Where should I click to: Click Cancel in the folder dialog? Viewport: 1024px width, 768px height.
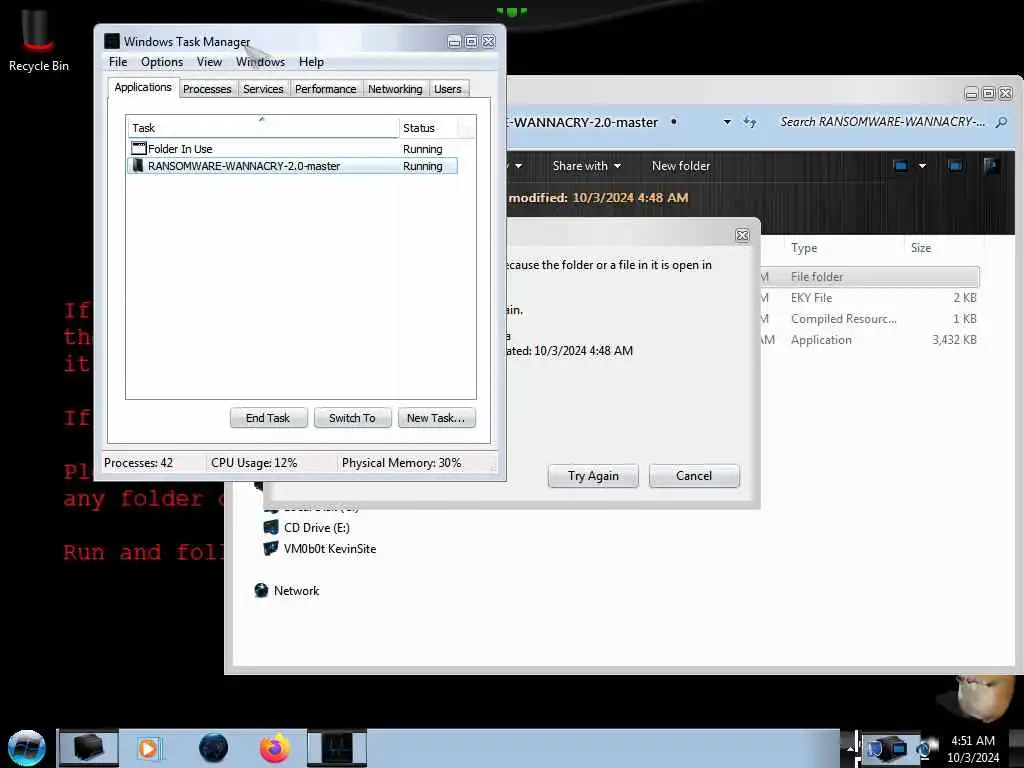pyautogui.click(x=694, y=476)
